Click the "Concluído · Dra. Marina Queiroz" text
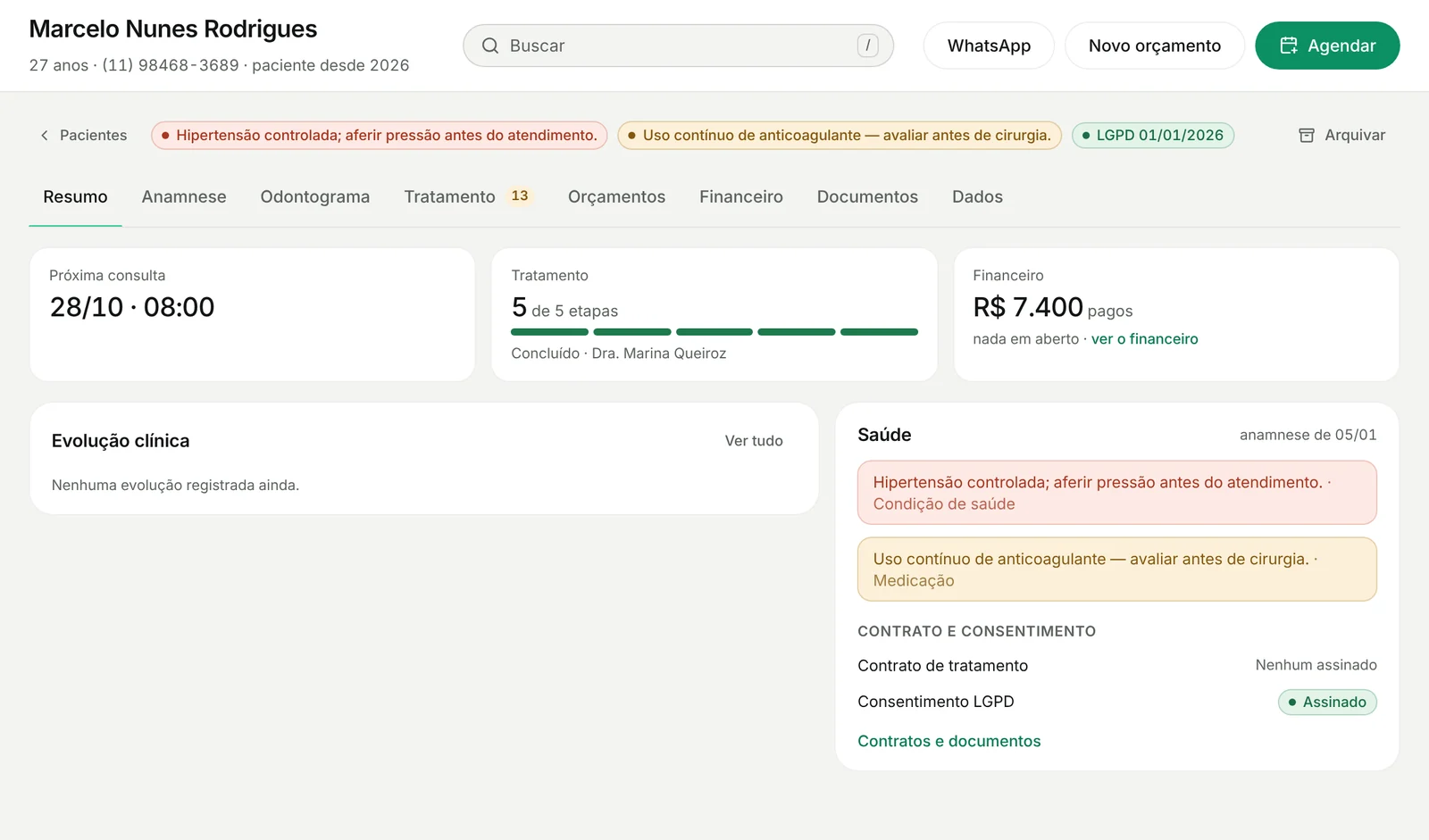Image resolution: width=1429 pixels, height=840 pixels. 618,353
